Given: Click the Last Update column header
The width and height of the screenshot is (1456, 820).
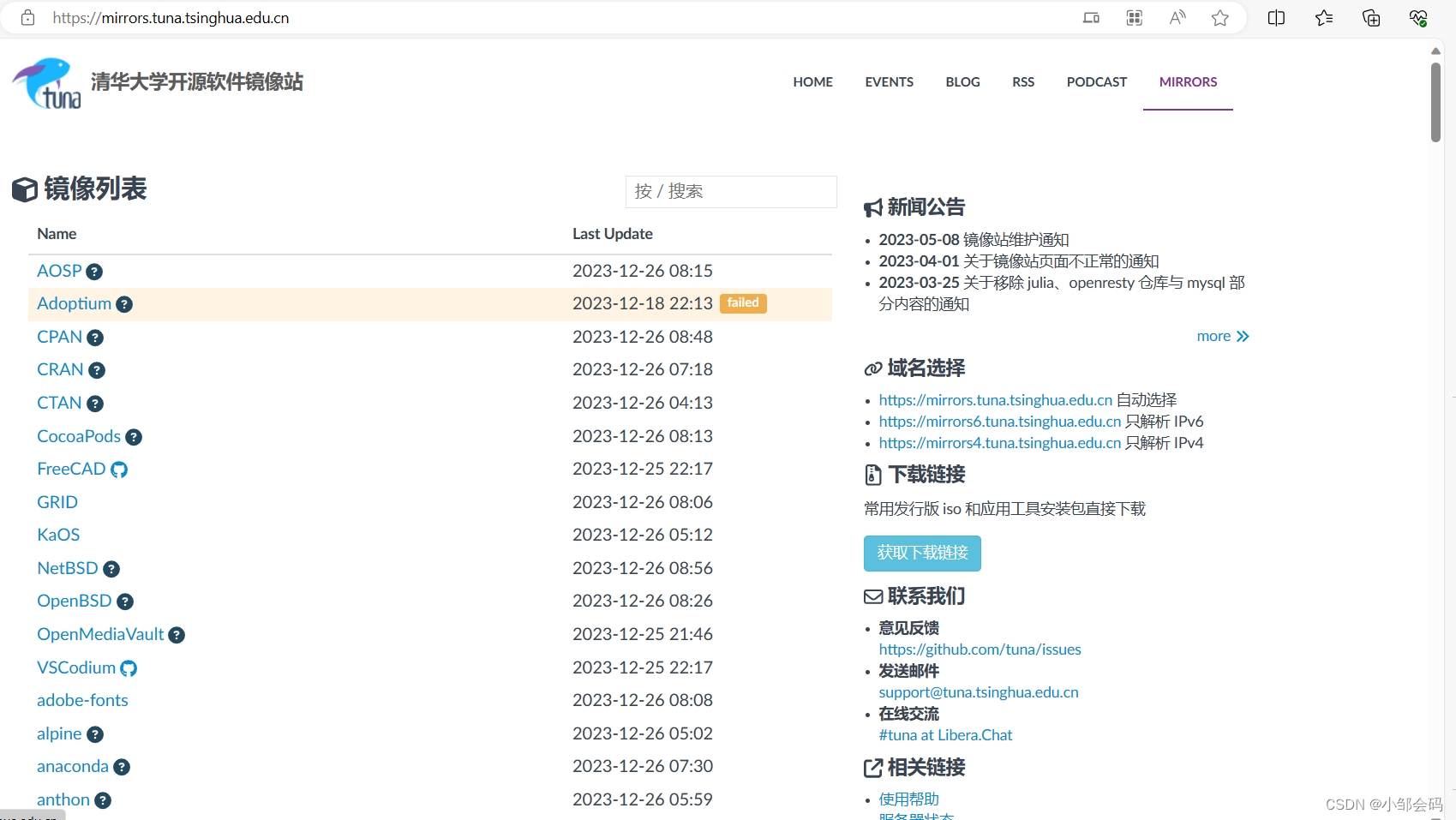Looking at the screenshot, I should (613, 234).
